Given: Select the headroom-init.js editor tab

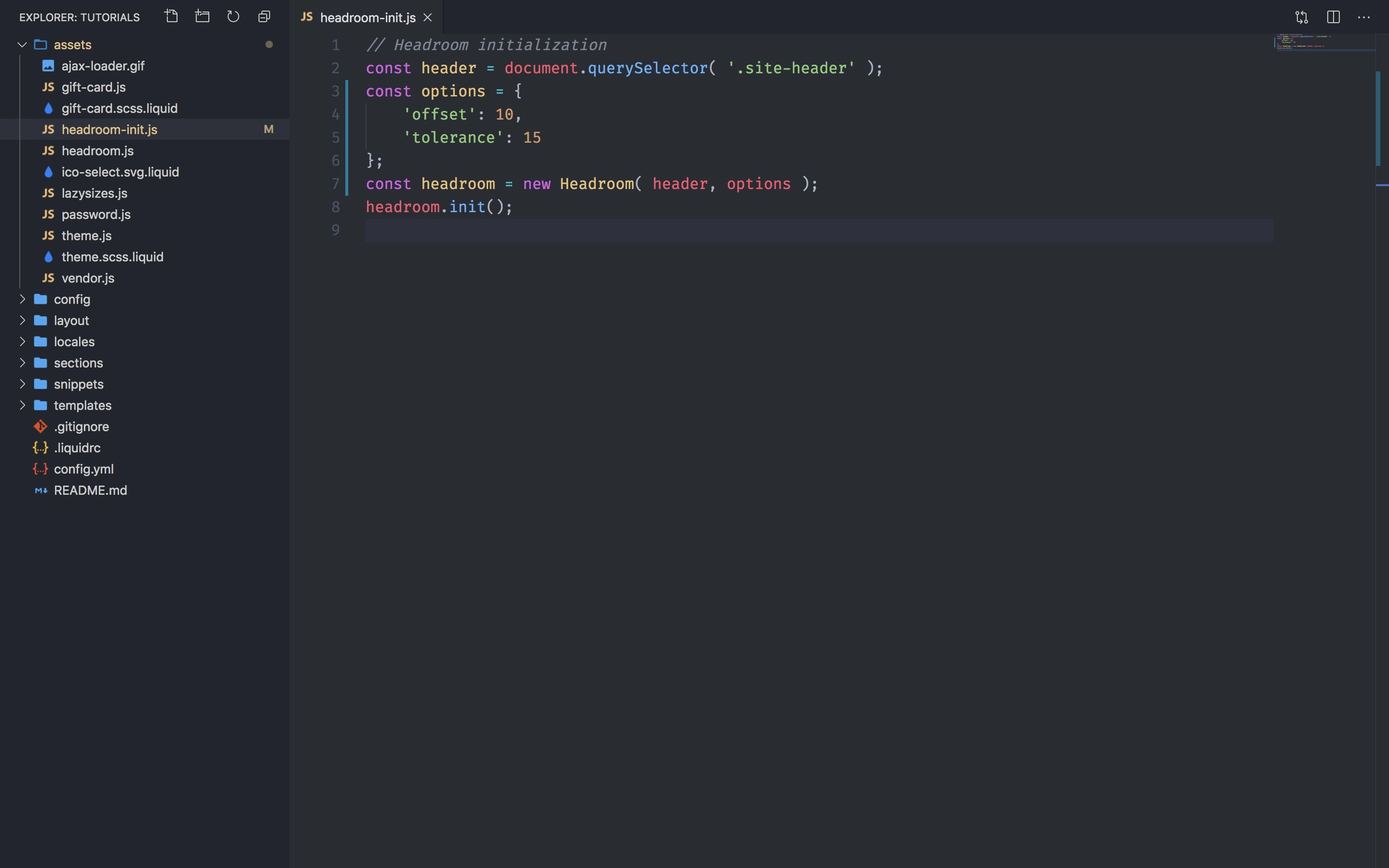Looking at the screenshot, I should click(x=366, y=17).
